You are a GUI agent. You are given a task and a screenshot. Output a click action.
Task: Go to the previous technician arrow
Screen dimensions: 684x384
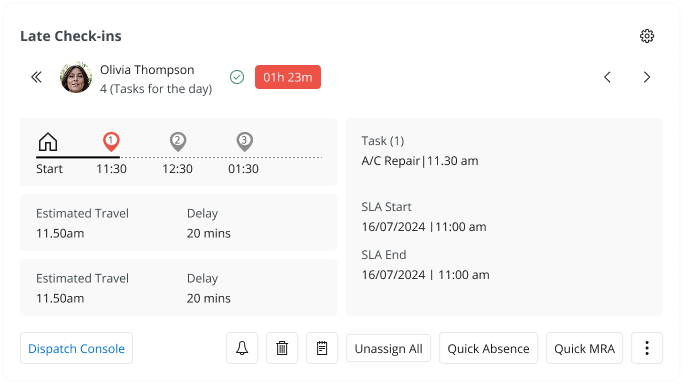click(x=607, y=77)
